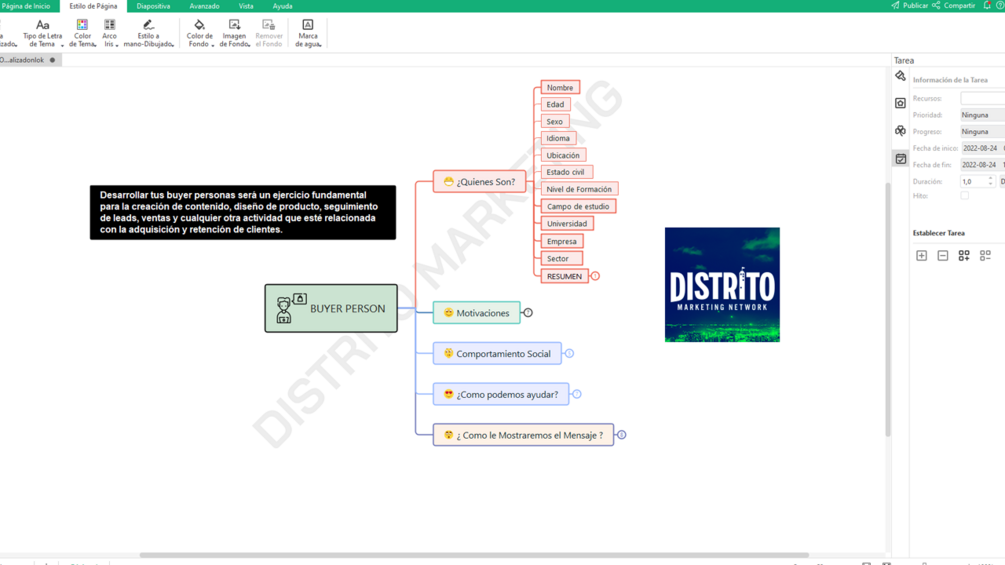Viewport: 1005px width, 565px height.
Task: Click the grid minus task icon
Action: point(985,256)
